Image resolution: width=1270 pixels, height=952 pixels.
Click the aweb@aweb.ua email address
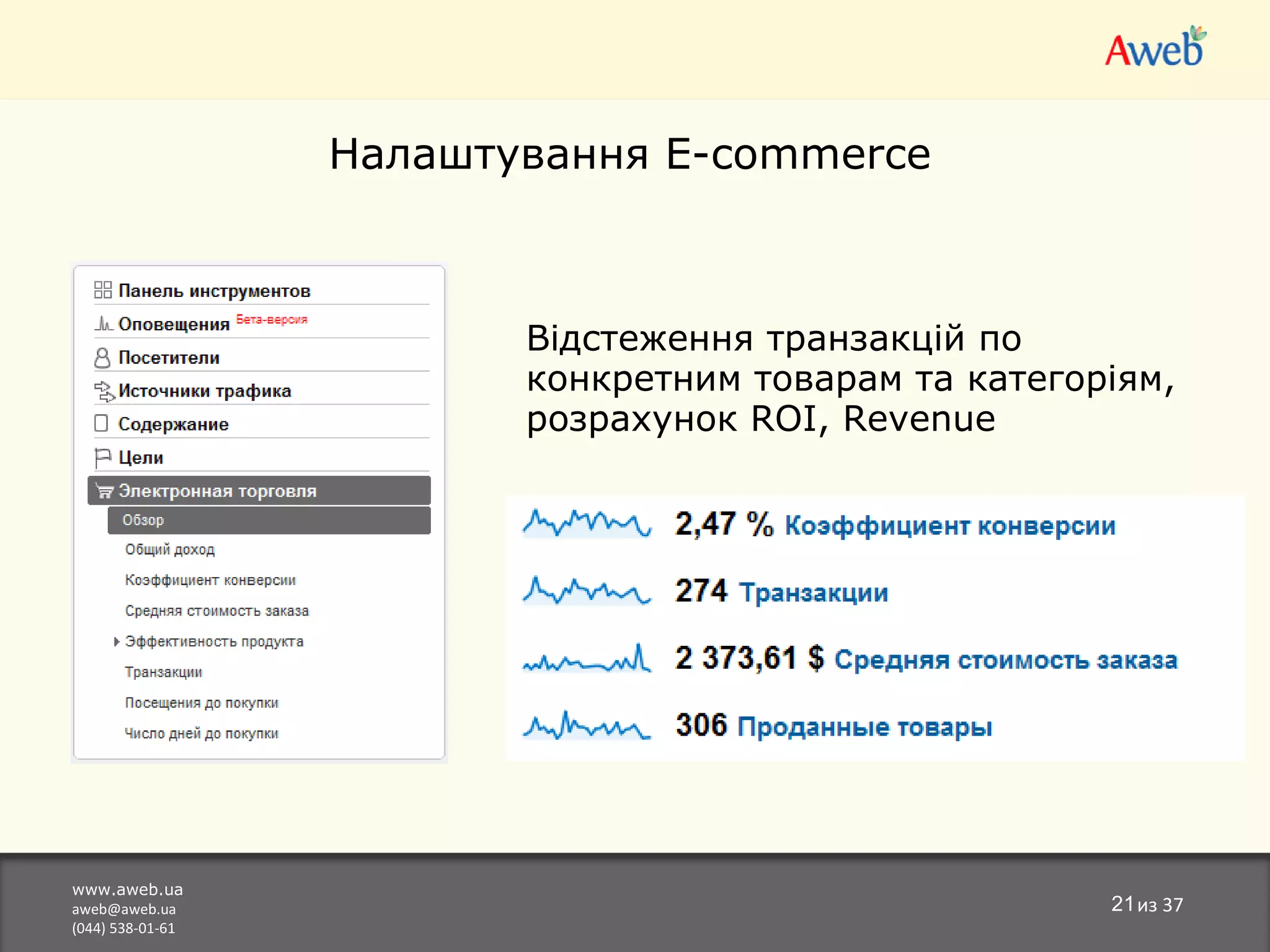point(123,909)
